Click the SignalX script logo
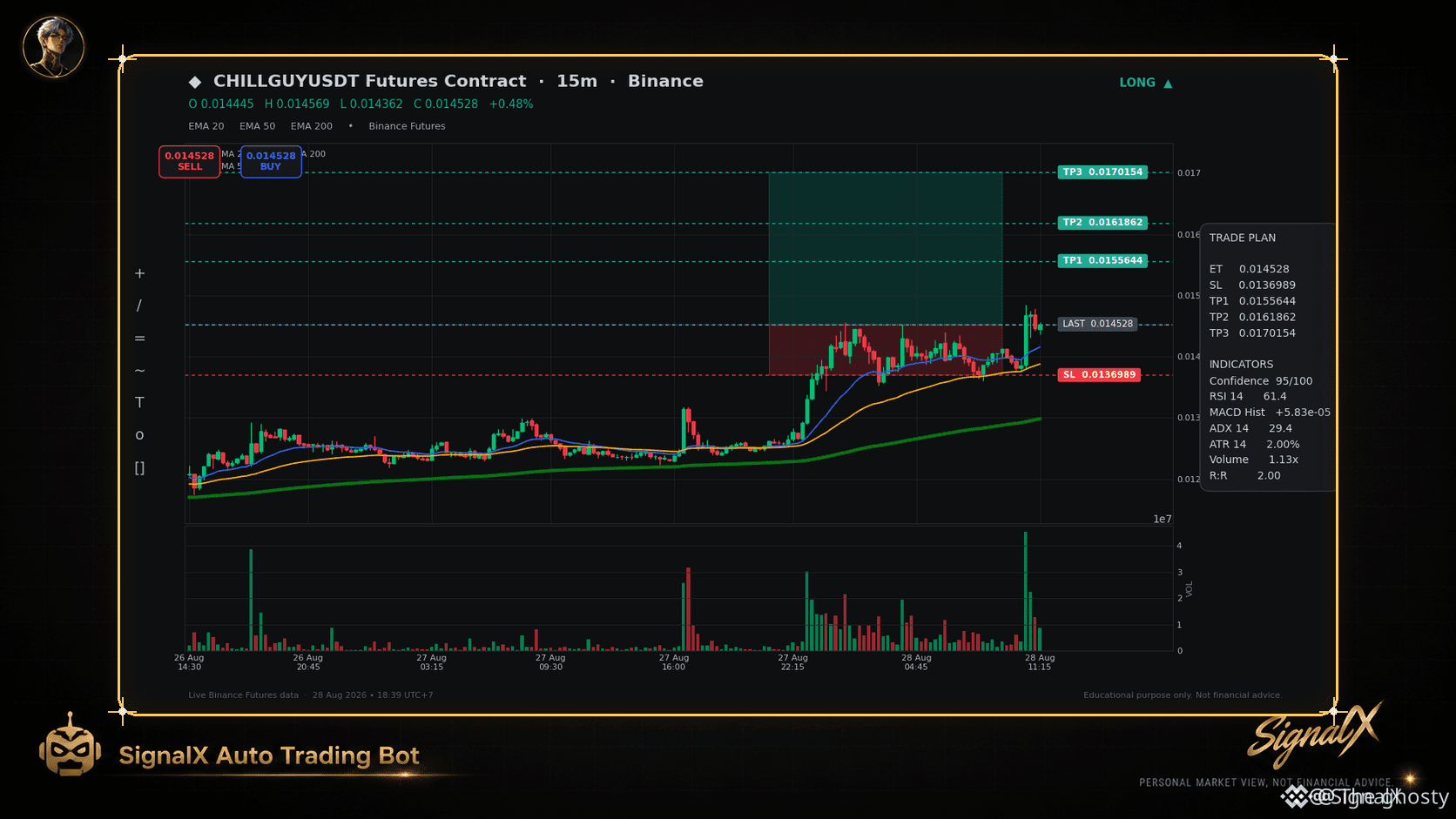The height and width of the screenshot is (819, 1456). pos(1314,734)
